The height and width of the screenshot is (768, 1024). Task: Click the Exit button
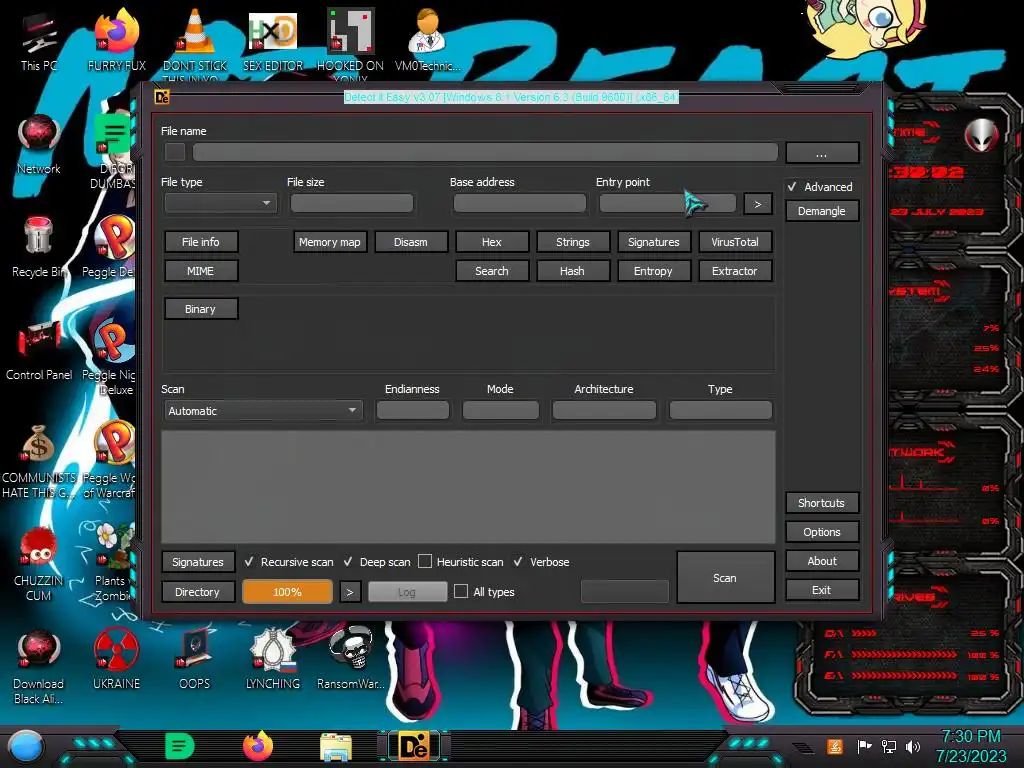point(822,590)
